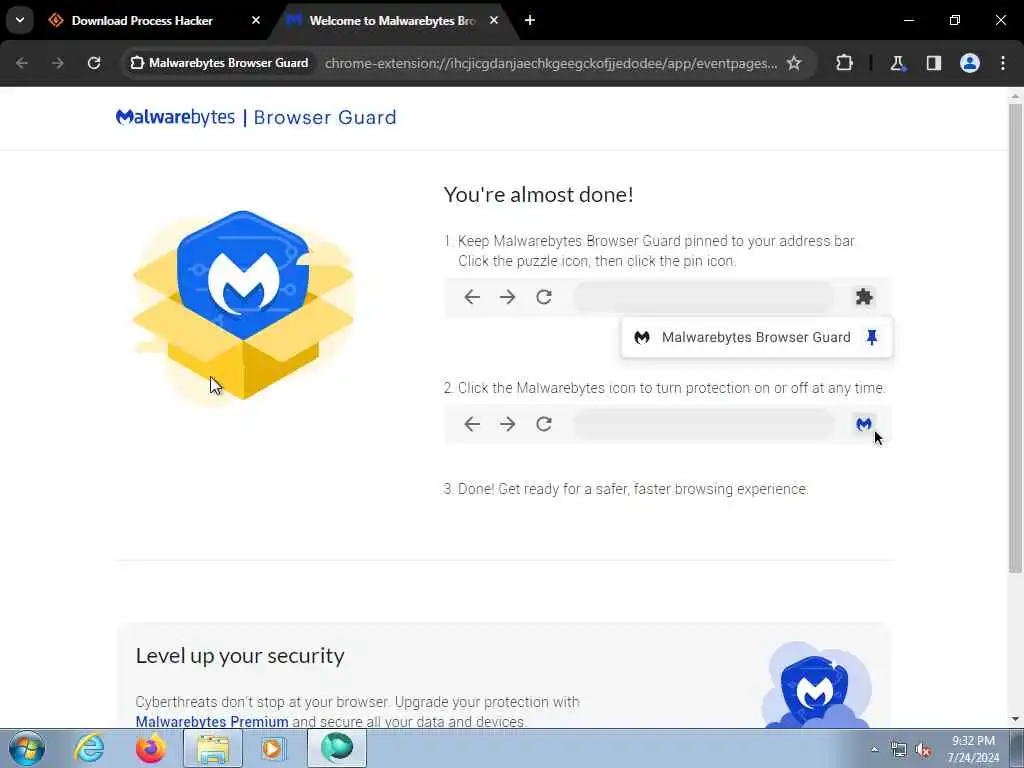Screen dimensions: 1024x768
Task: Close the Welcome to Malwarebytes tab
Action: coord(494,20)
